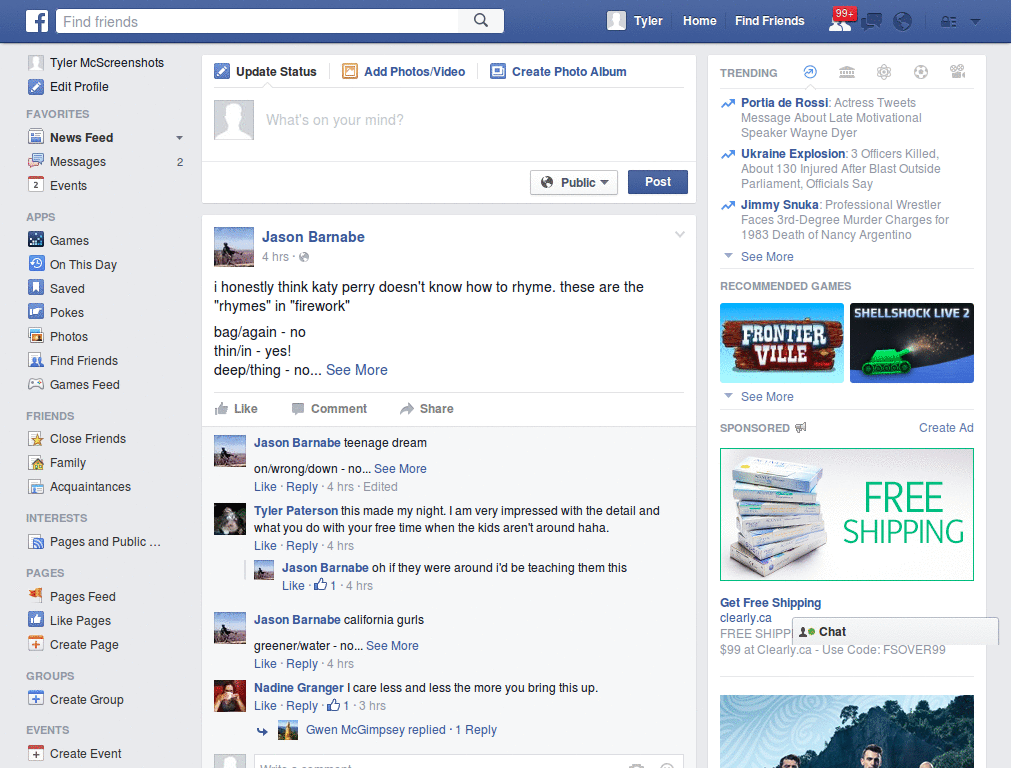Open Tyler profile in top bar
Image resolution: width=1024 pixels, height=768 pixels.
(x=635, y=21)
